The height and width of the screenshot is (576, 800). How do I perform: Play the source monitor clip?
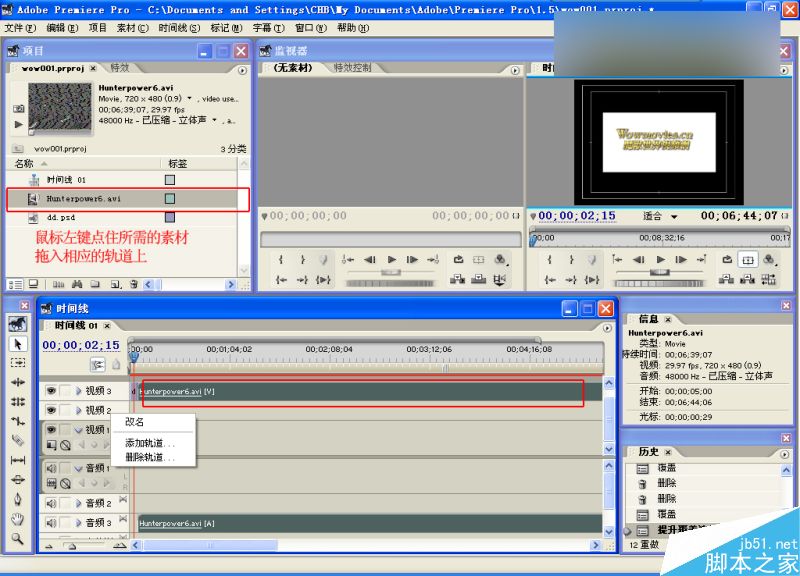click(391, 259)
